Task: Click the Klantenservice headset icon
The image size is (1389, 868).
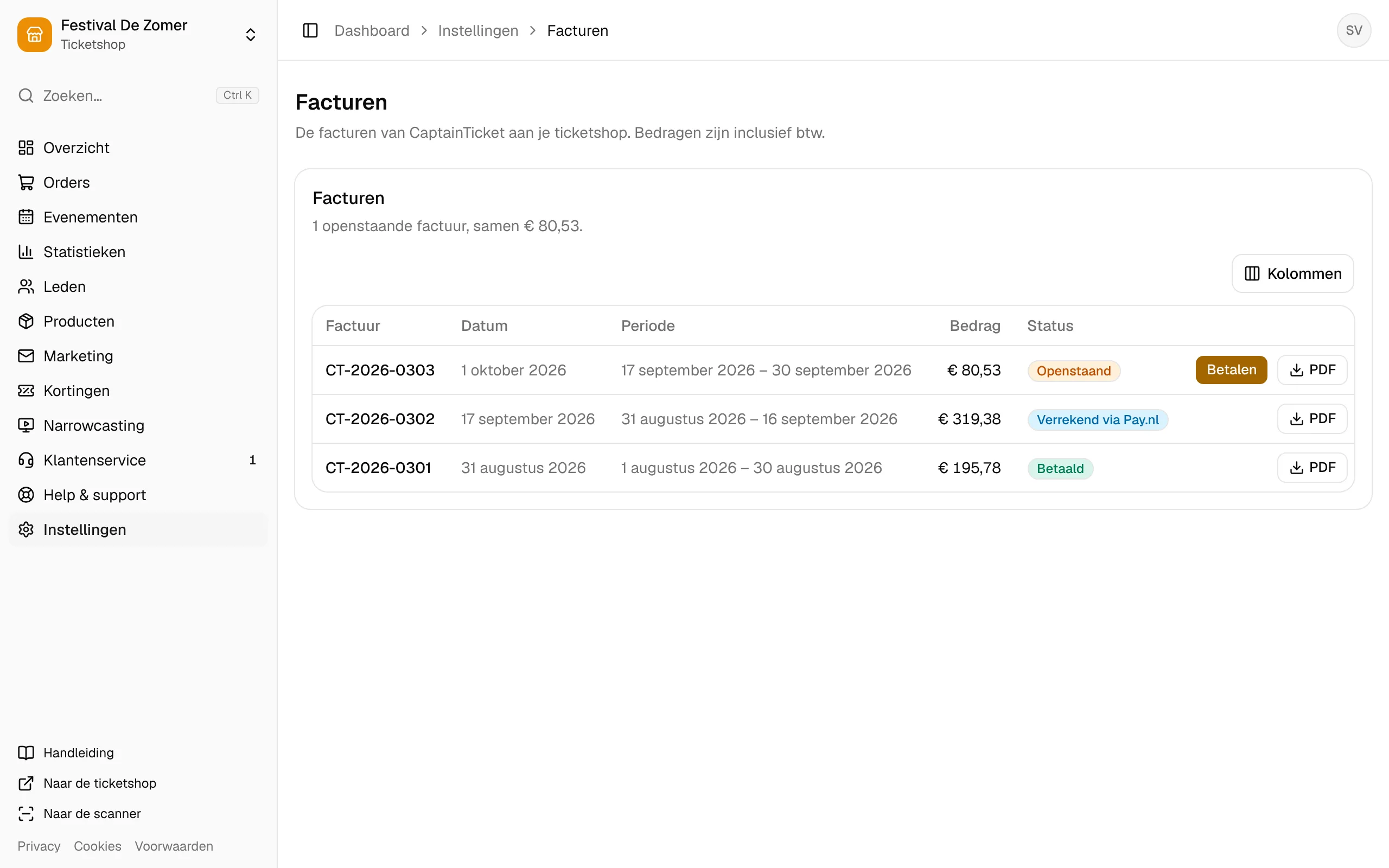Action: click(x=26, y=461)
